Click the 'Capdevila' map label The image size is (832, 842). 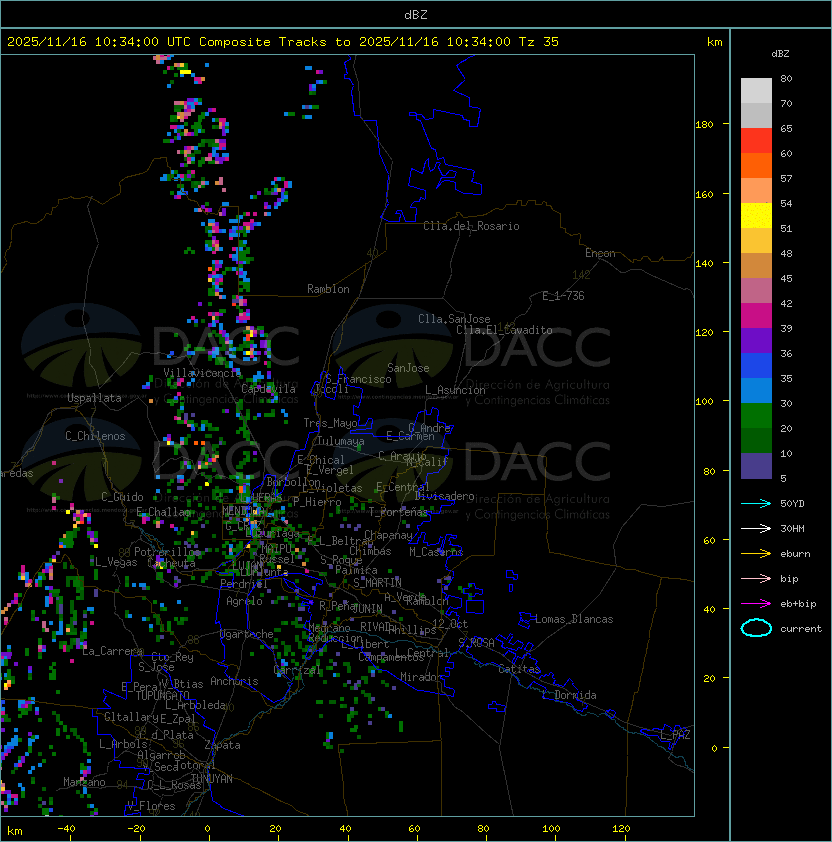tap(268, 389)
